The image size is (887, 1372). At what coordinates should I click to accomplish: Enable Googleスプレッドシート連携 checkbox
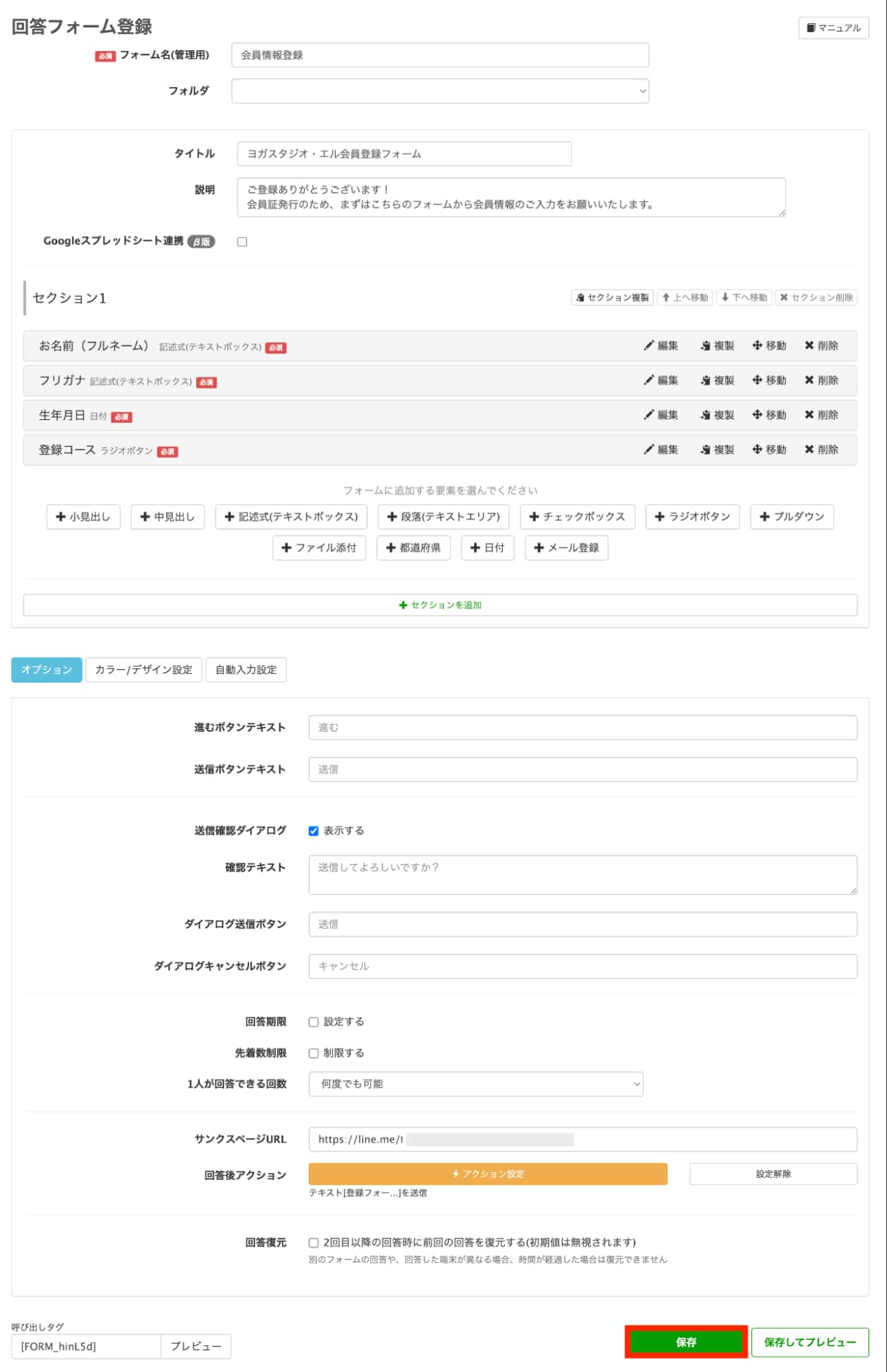[x=242, y=242]
